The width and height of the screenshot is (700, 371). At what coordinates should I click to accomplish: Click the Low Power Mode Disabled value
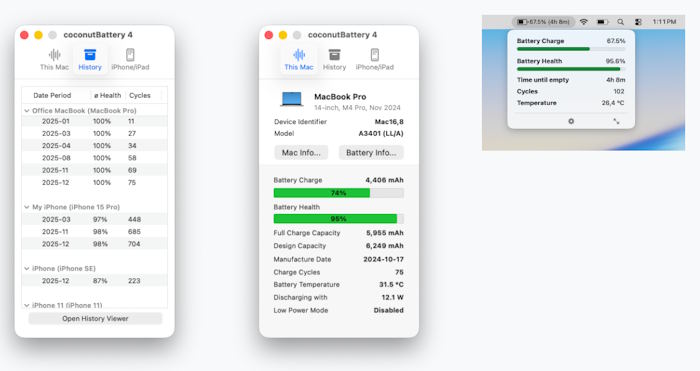[388, 310]
